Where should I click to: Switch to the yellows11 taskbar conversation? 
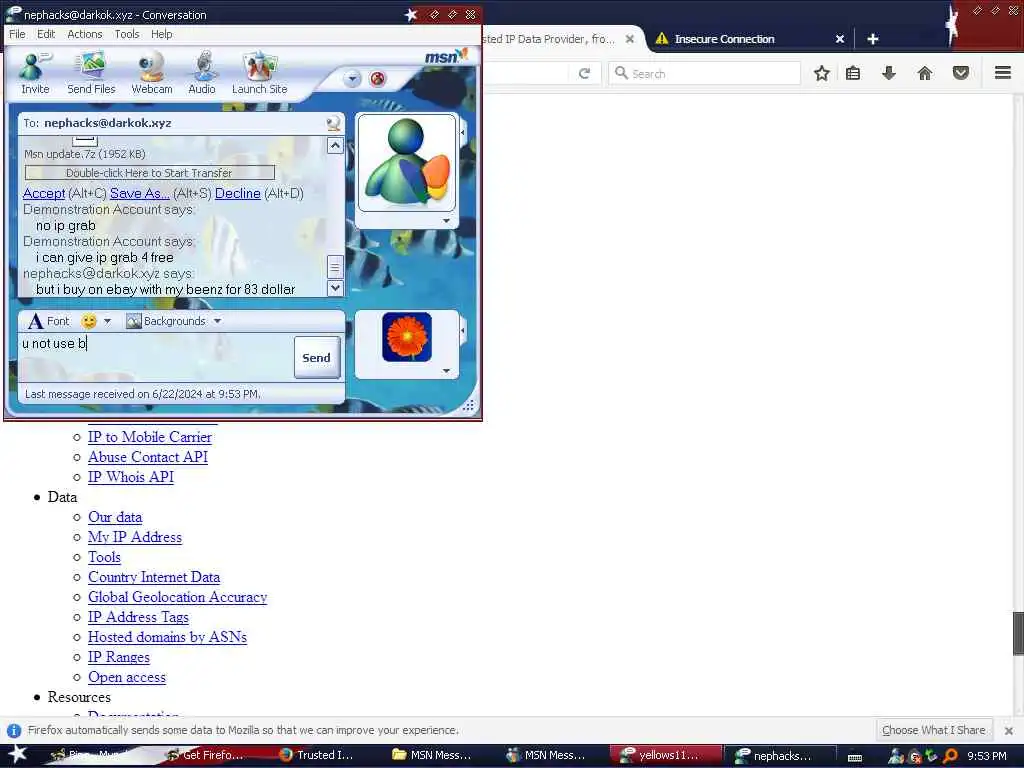point(664,756)
